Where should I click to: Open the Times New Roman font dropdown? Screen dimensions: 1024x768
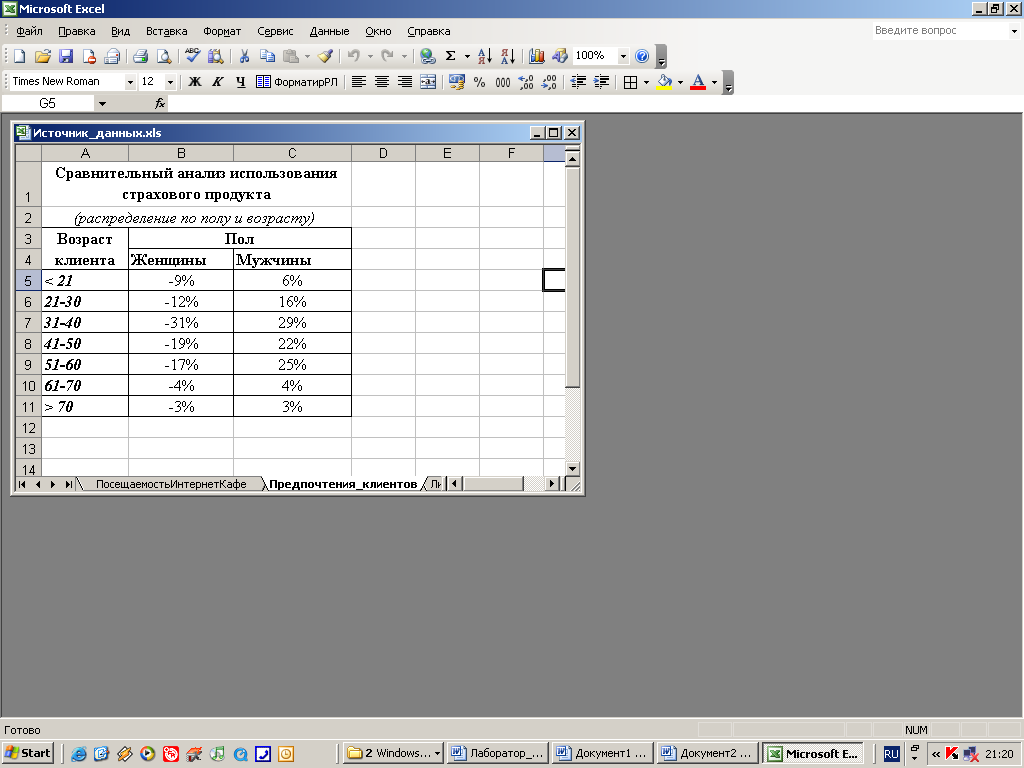tap(130, 82)
